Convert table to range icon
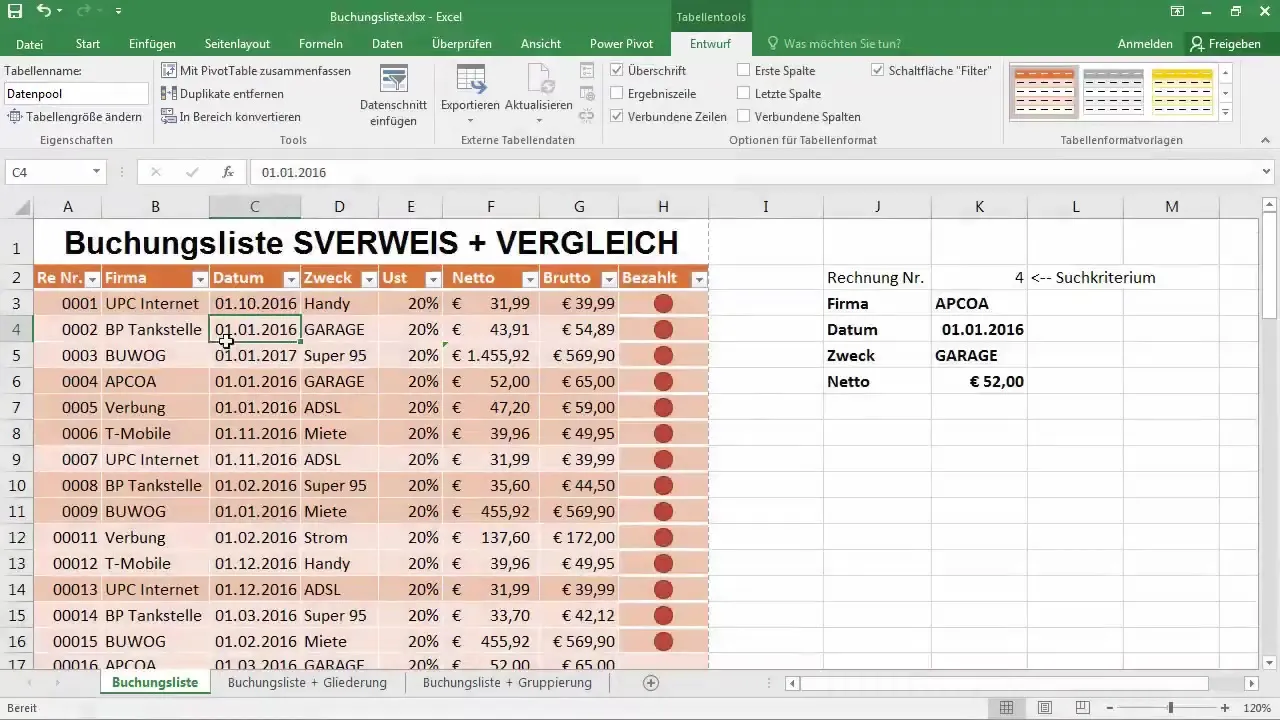1280x720 pixels. 169,117
